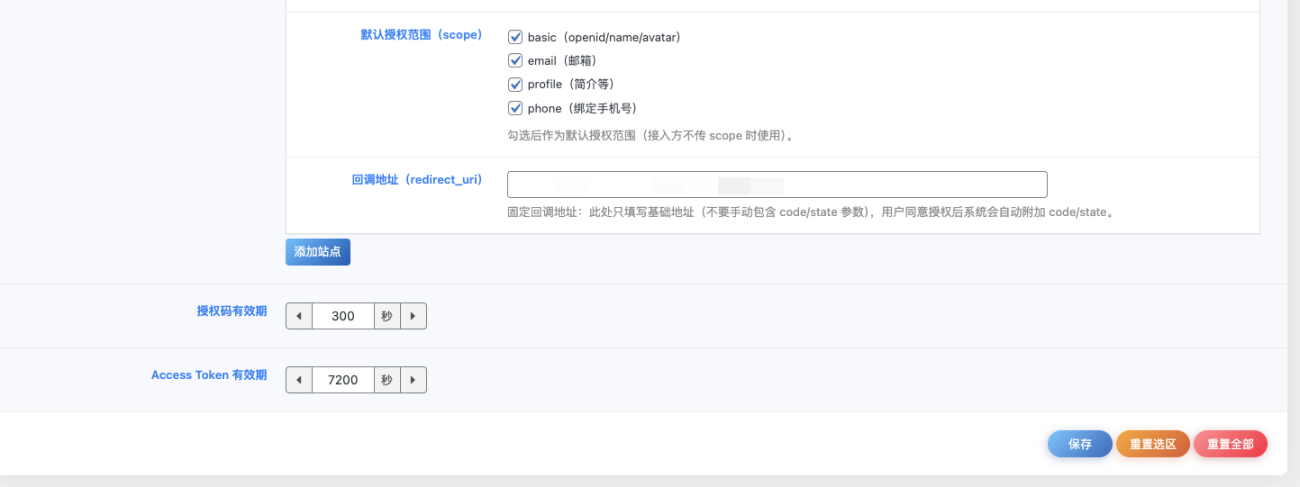Click the red 重置全部 button
The width and height of the screenshot is (1300, 487).
tap(1230, 444)
